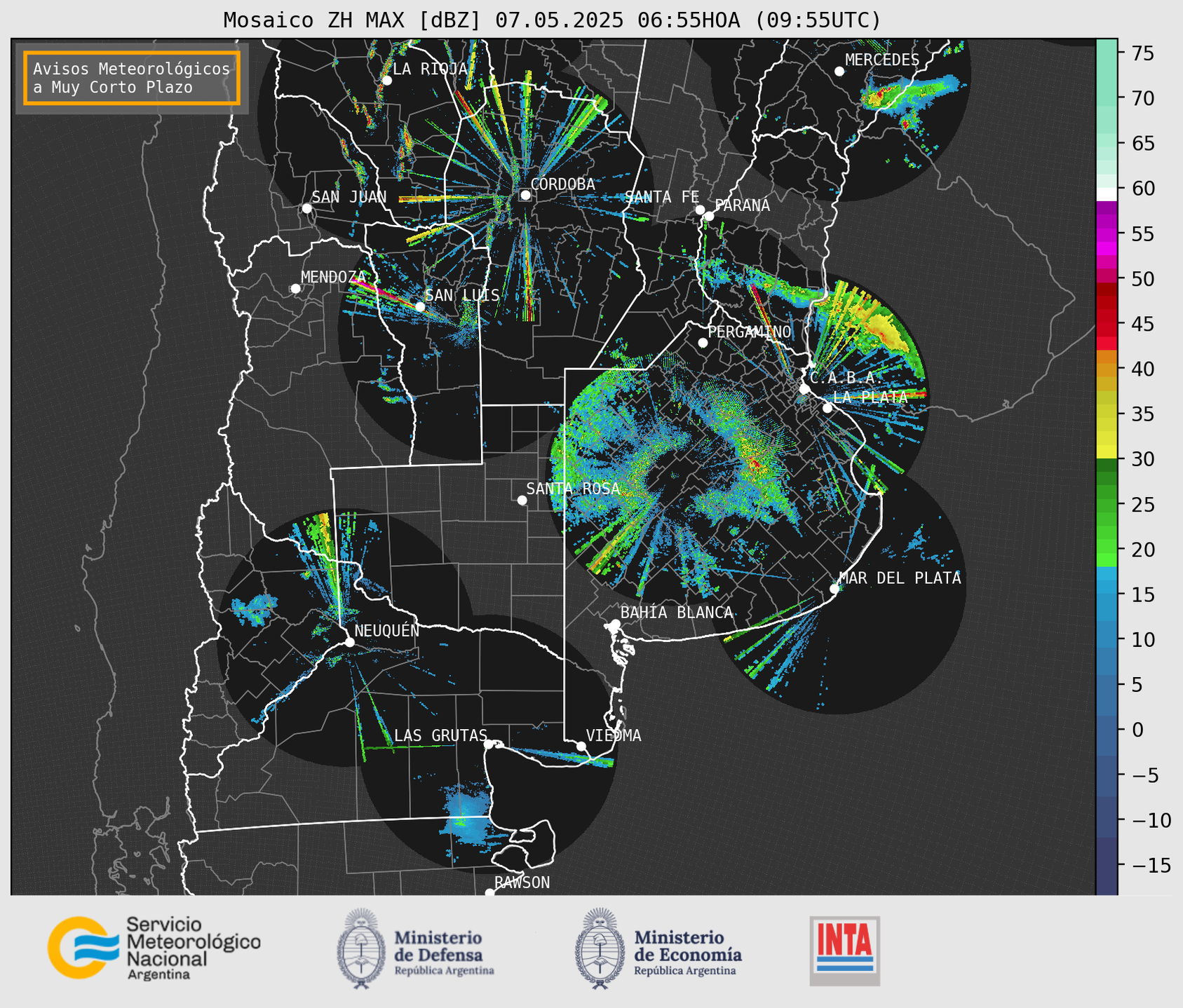Screen dimensions: 1183x1008
Task: Select the CORDOBA city marker
Action: coord(525,195)
